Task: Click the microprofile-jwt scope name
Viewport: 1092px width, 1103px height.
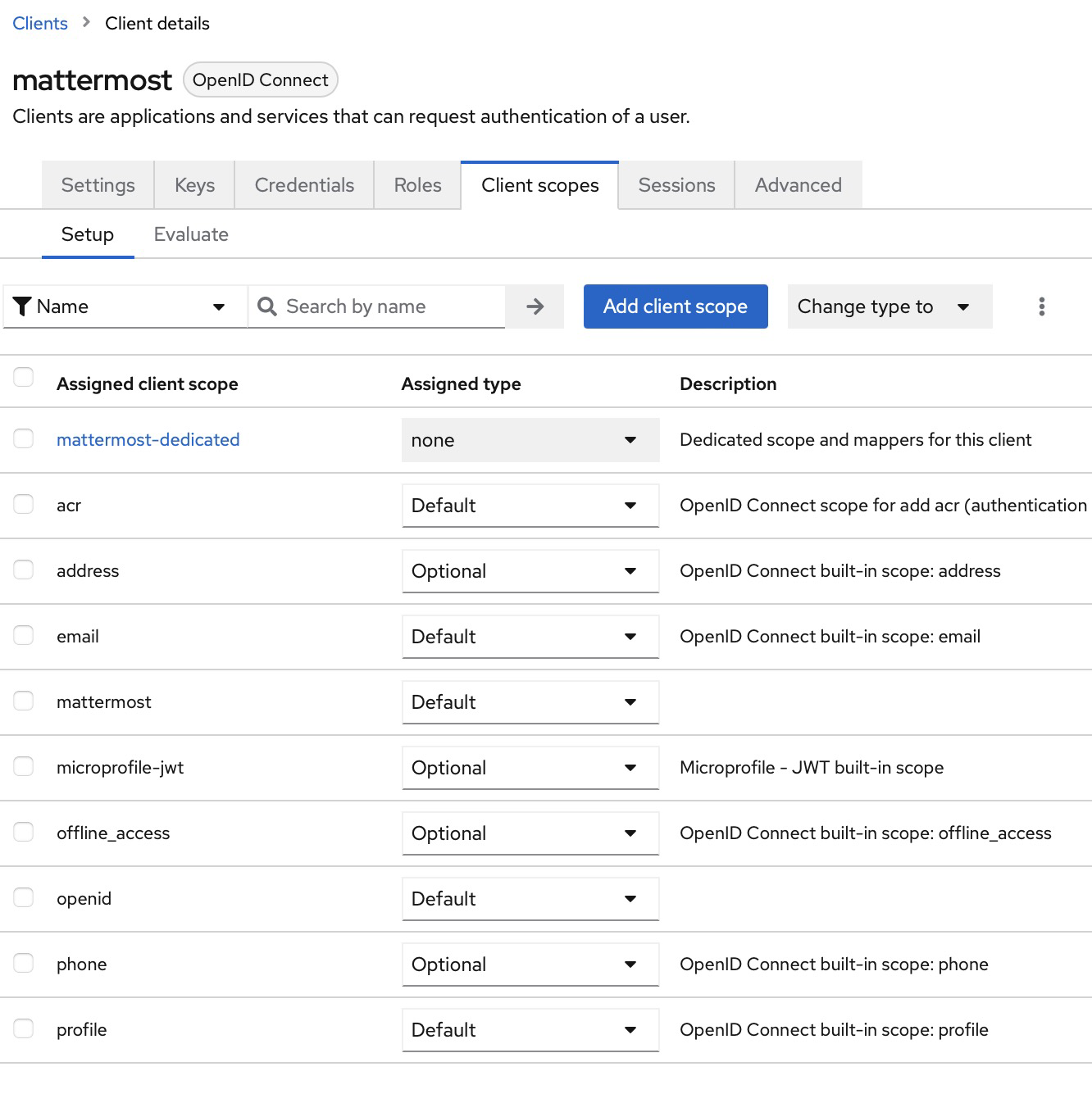Action: coord(121,768)
